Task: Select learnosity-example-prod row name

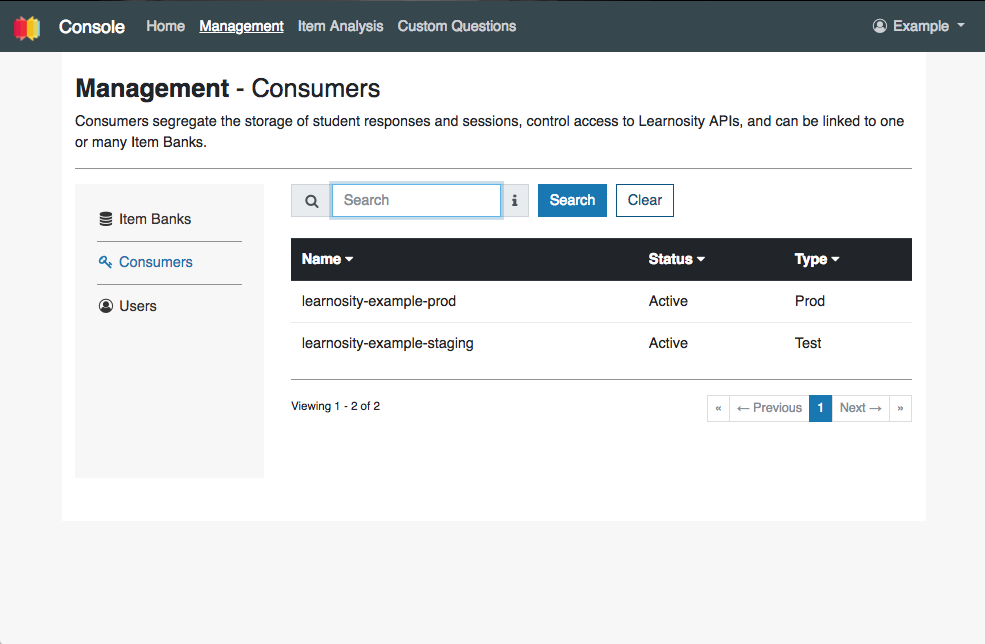Action: (379, 301)
